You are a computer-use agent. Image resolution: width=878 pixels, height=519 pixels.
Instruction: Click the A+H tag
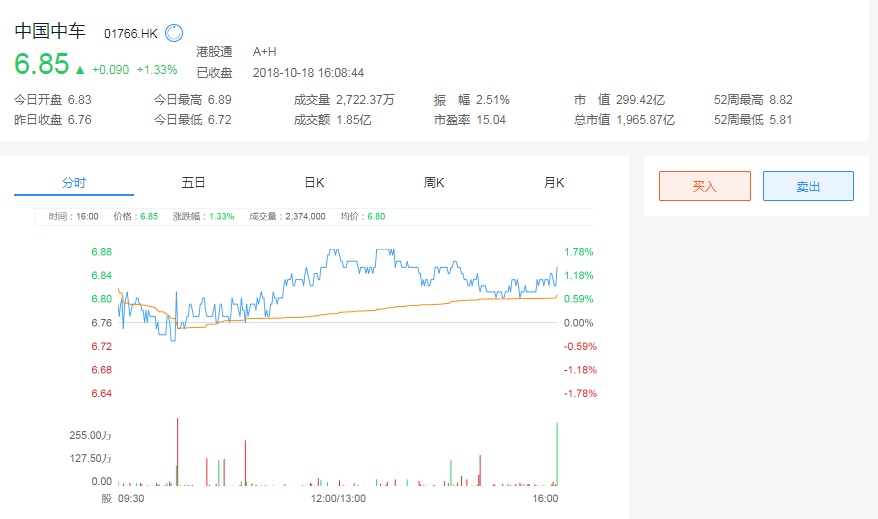point(265,51)
